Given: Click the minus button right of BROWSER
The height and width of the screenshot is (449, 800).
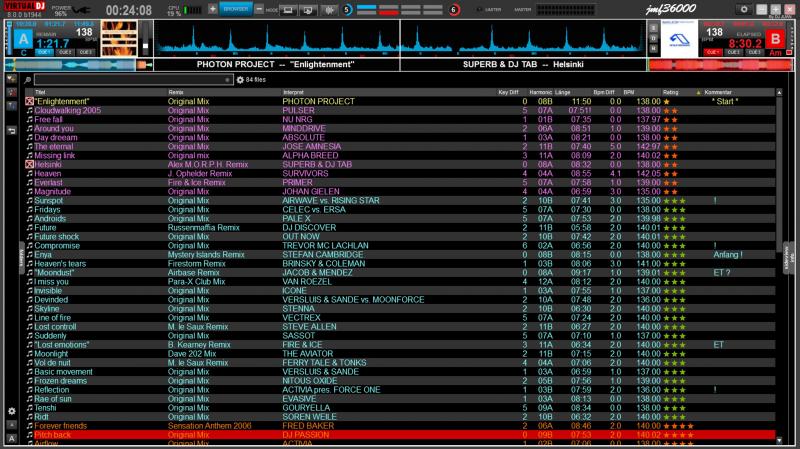Looking at the screenshot, I should tap(259, 9).
